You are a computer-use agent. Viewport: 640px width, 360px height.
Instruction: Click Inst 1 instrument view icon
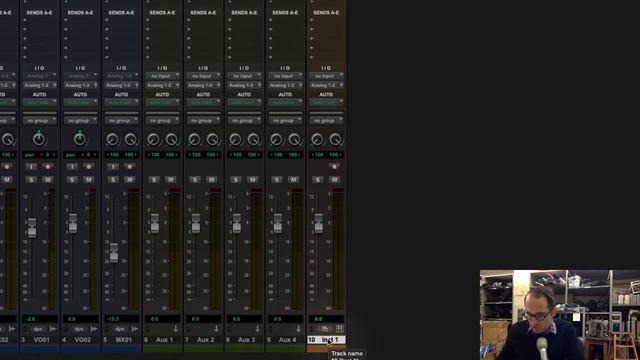325,329
